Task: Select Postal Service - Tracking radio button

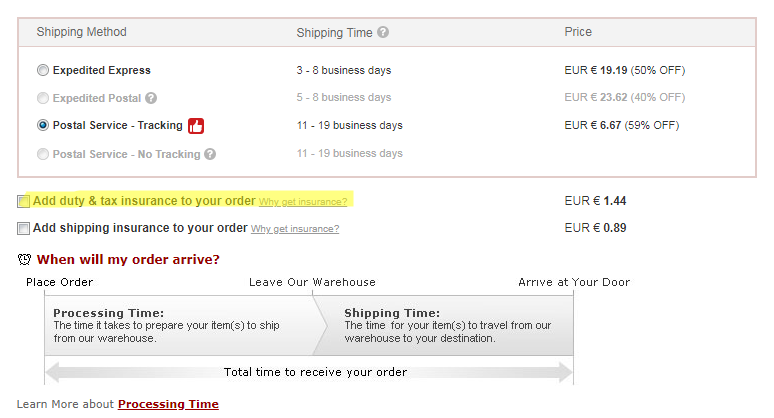Action: point(42,126)
